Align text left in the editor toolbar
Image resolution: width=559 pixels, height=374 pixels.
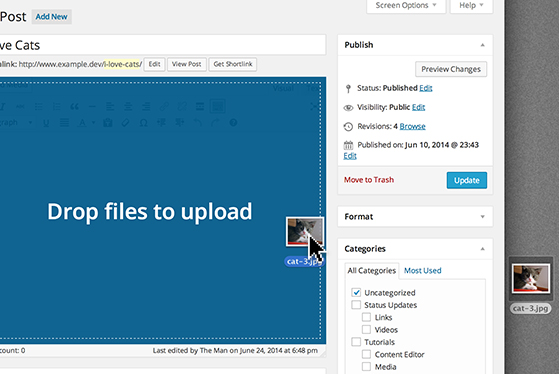(x=110, y=106)
